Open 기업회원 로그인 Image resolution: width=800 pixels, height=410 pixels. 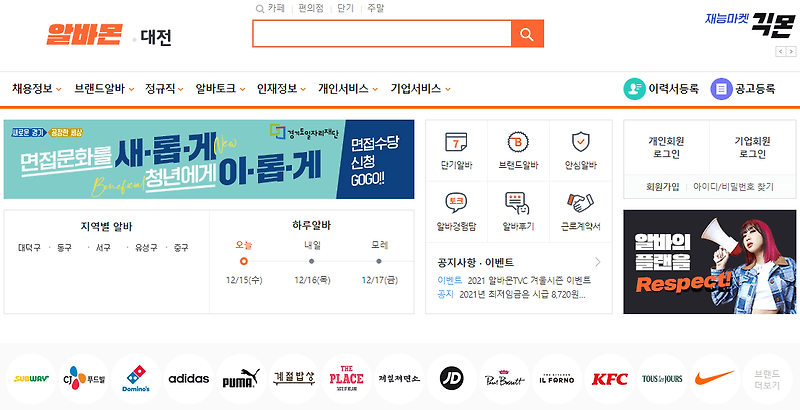[753, 147]
